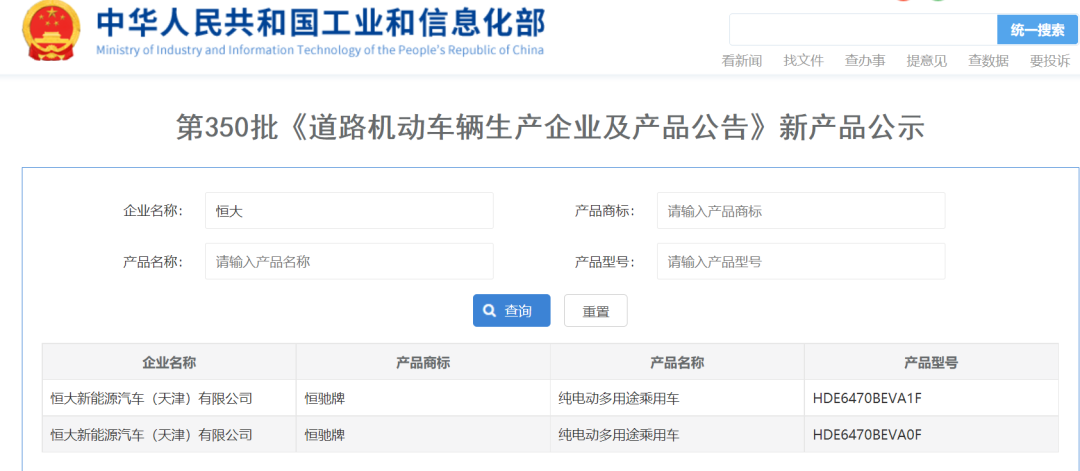Image resolution: width=1080 pixels, height=471 pixels.
Task: Click the 企业名称 input containing 恒大
Action: point(349,211)
